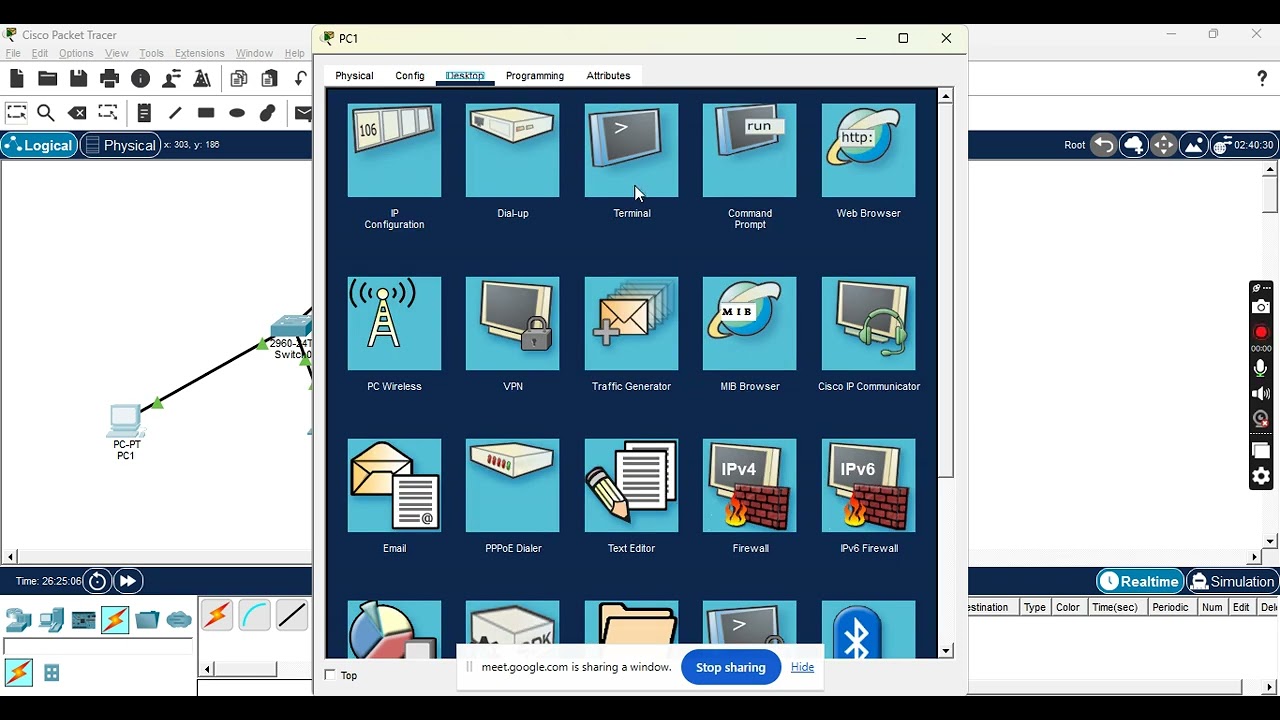This screenshot has height=720, width=1280.
Task: Open the PPPoE Dialer app
Action: (x=512, y=485)
